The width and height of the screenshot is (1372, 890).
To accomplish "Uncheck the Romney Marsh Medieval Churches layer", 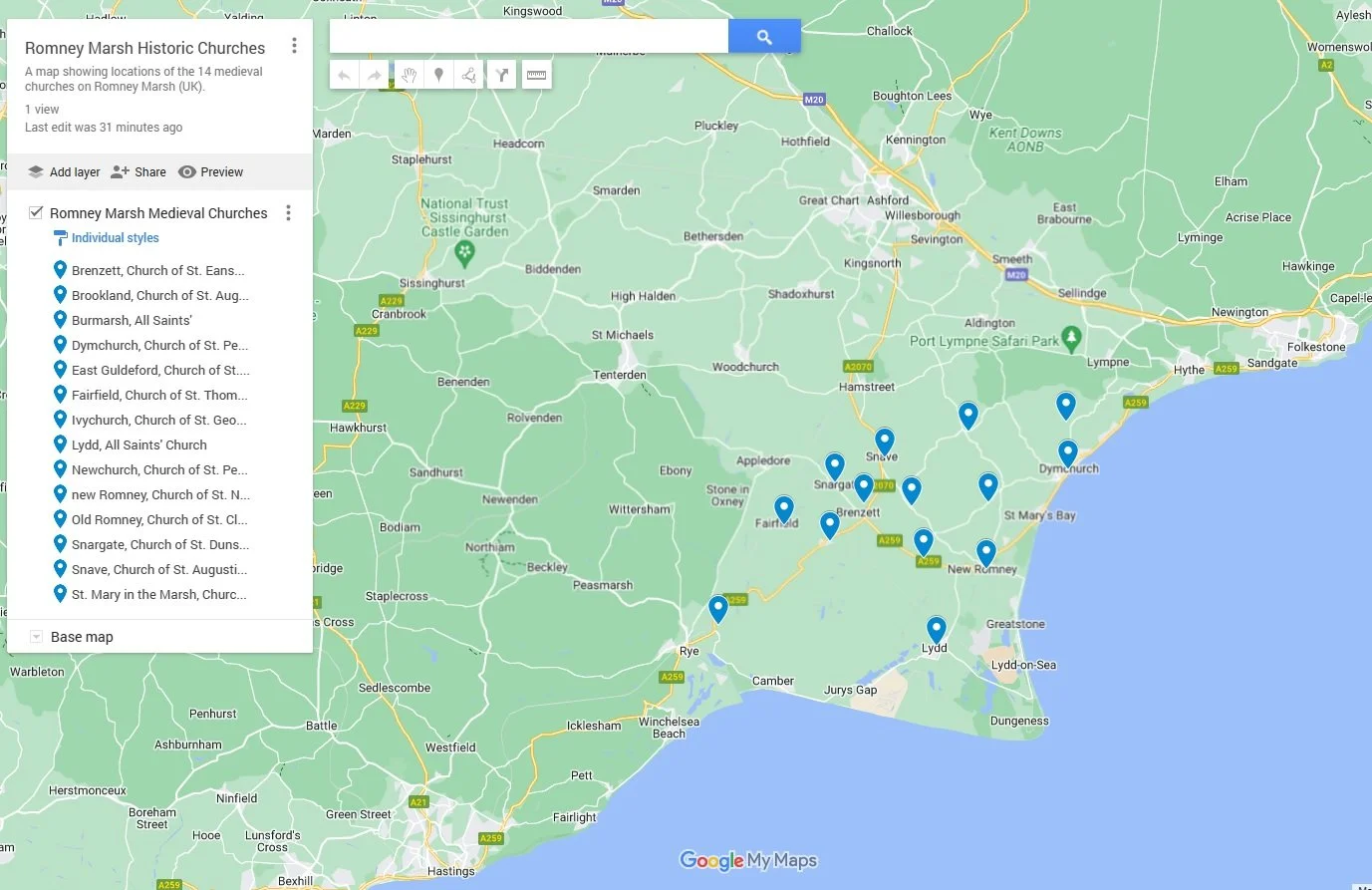I will [x=36, y=211].
